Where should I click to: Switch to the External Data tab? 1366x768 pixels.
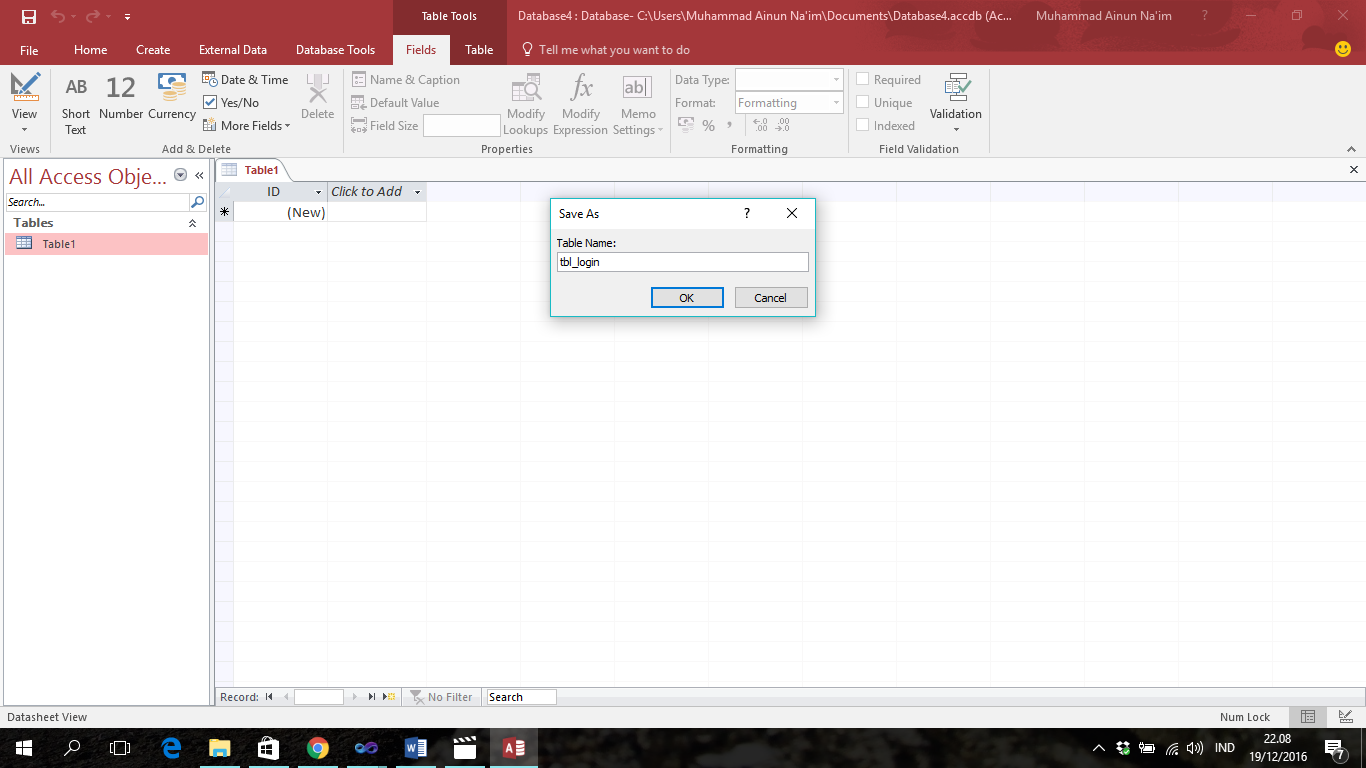pyautogui.click(x=233, y=50)
